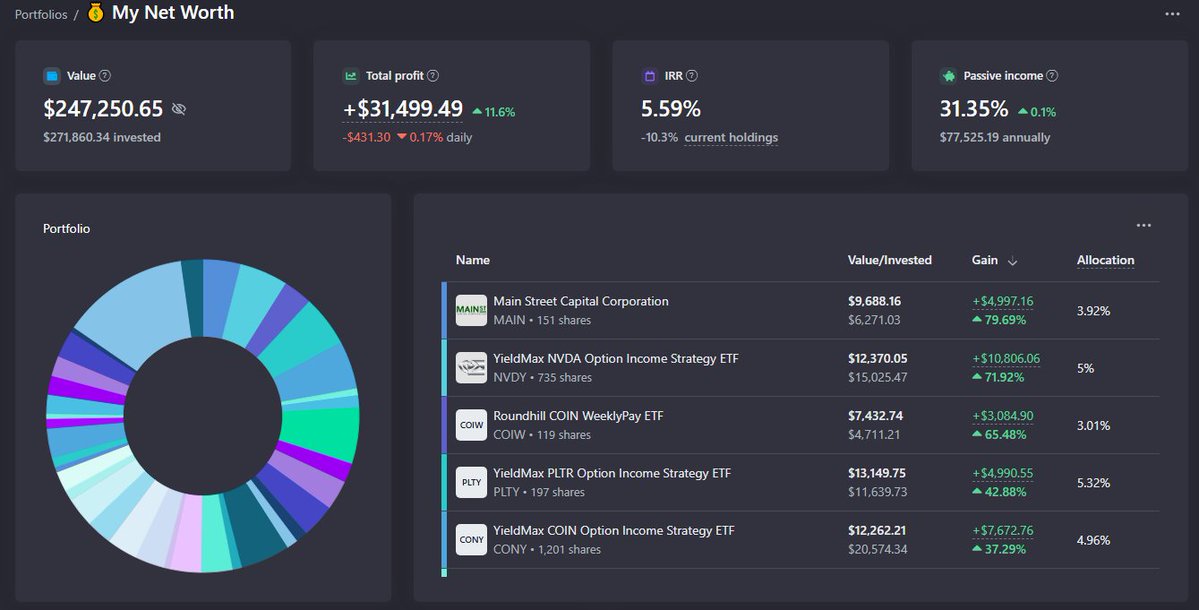Image resolution: width=1199 pixels, height=610 pixels.
Task: Open the holdings table three-dot menu
Action: pyautogui.click(x=1144, y=226)
